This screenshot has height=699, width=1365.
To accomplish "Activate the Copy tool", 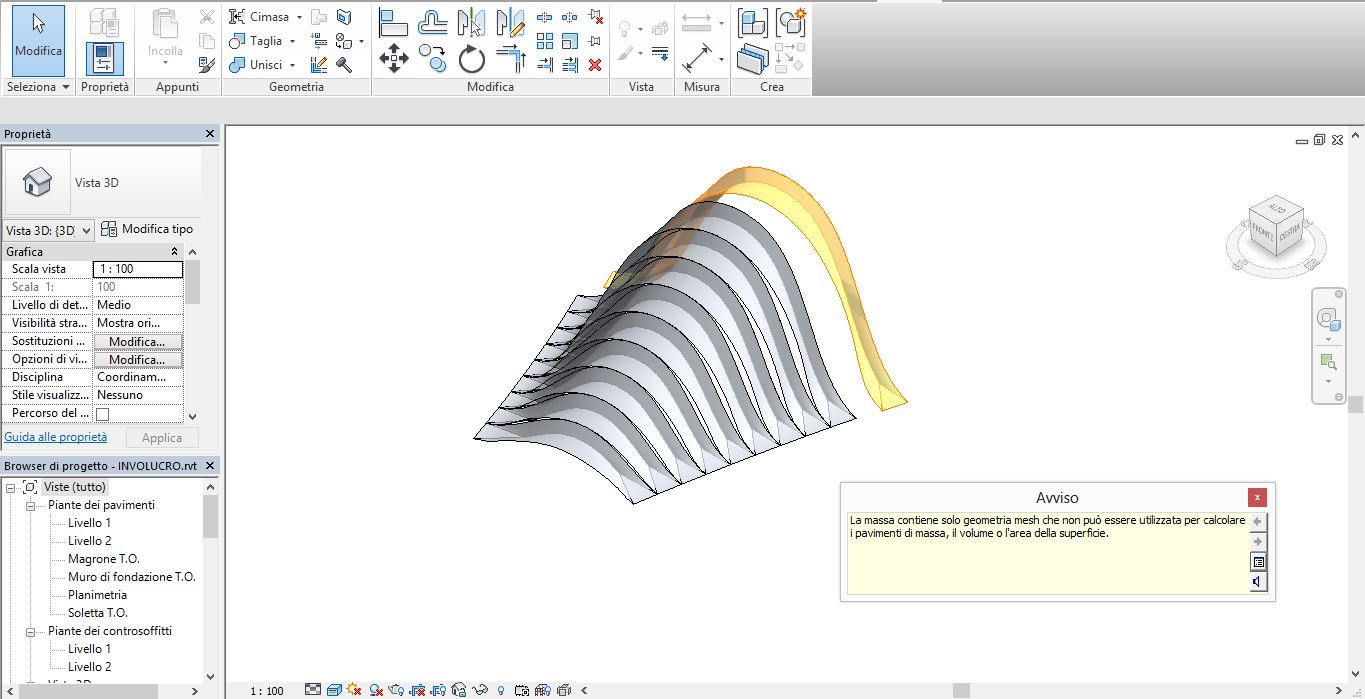I will (x=432, y=59).
